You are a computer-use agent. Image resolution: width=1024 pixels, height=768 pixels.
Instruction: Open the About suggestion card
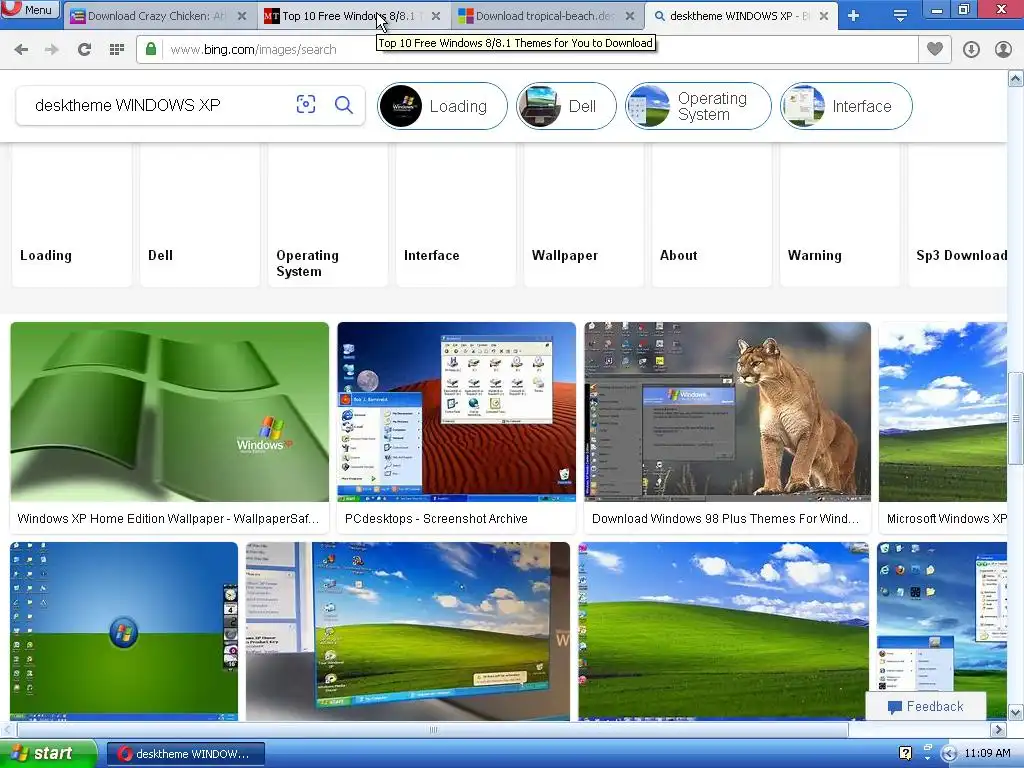[x=712, y=214]
